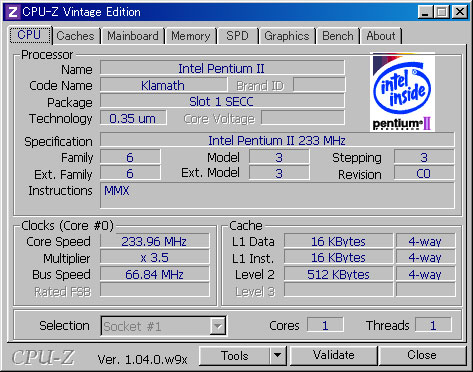Click the Package value Slot 1 SECC

point(222,101)
